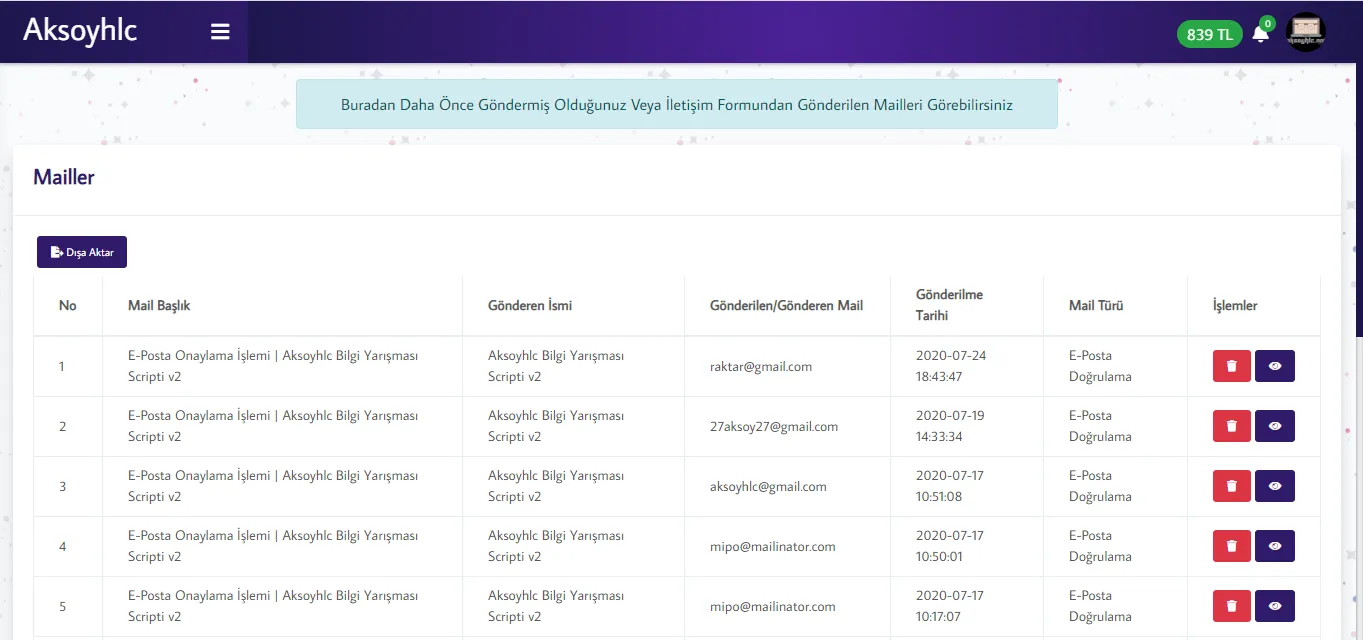Open the hamburger sidebar menu
The height and width of the screenshot is (640, 1363).
click(220, 32)
